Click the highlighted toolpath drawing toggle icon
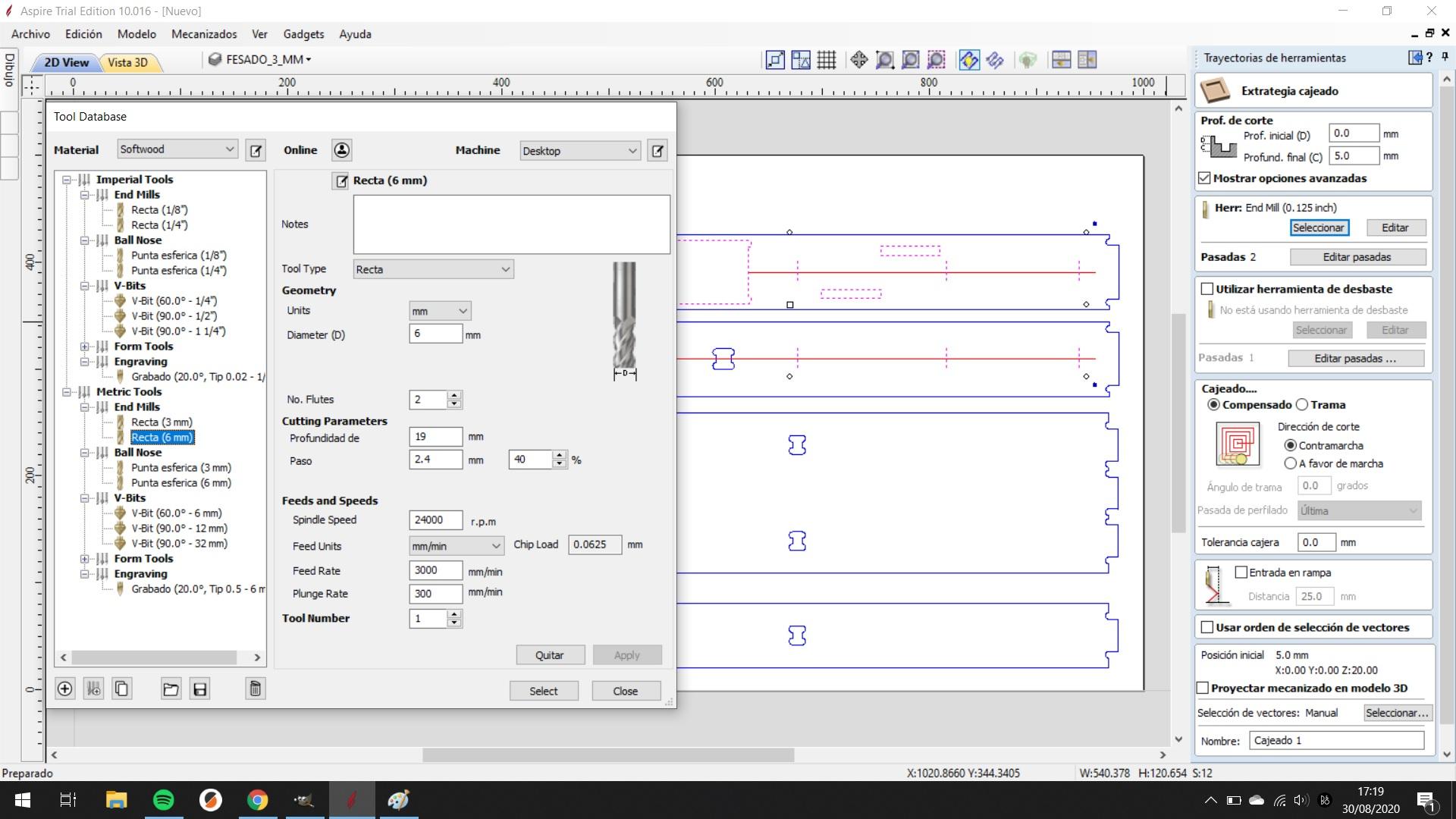1456x819 pixels. [969, 60]
